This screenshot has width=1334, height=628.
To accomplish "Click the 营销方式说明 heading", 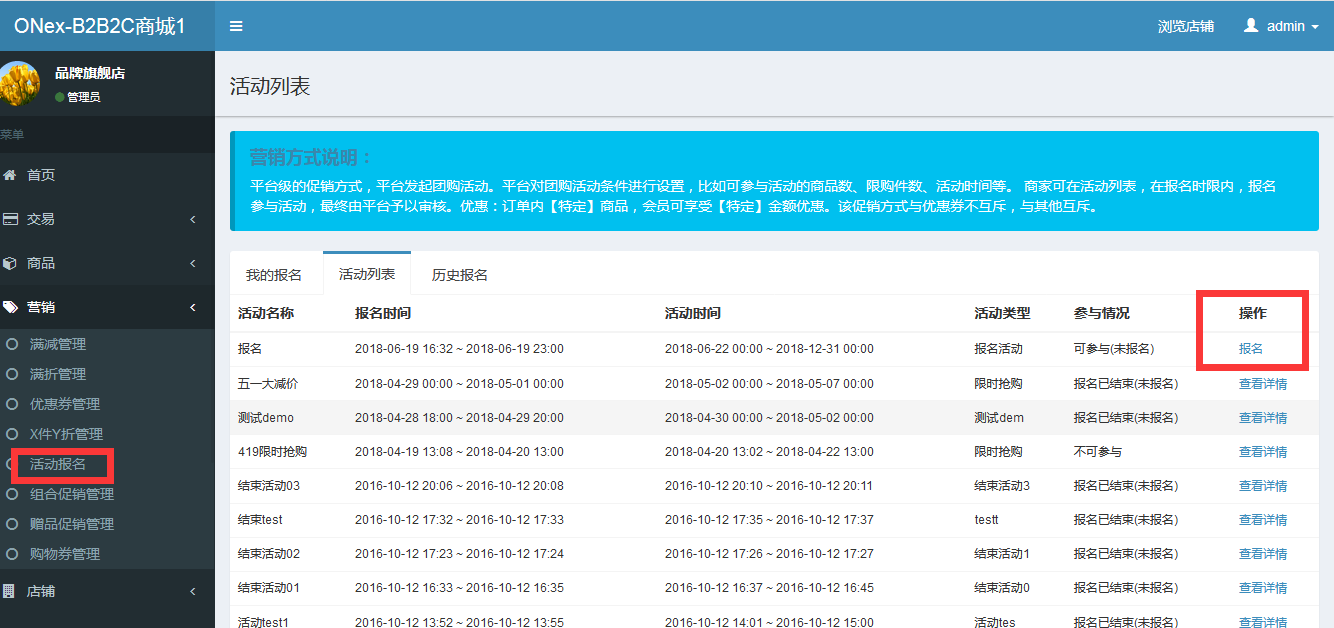I will click(311, 158).
